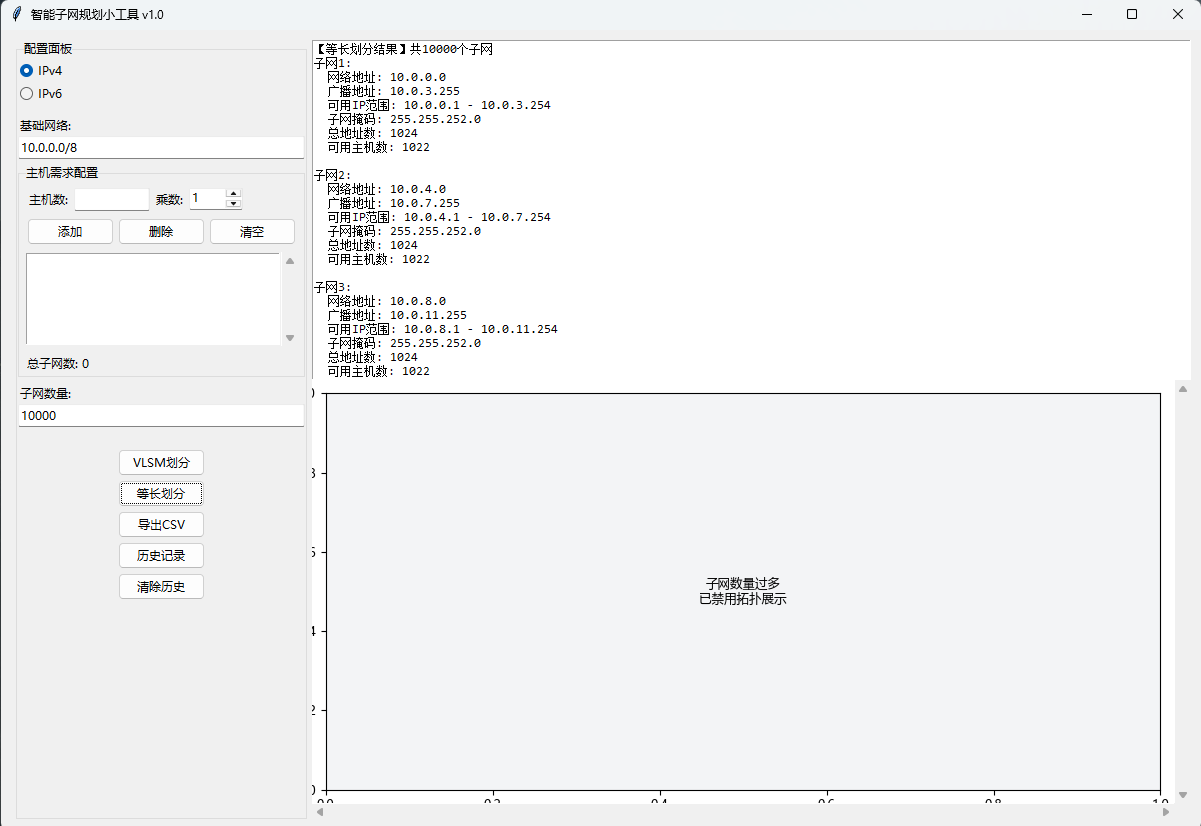This screenshot has height=826, width=1201.
Task: Run VLSM划分
Action: point(161,462)
